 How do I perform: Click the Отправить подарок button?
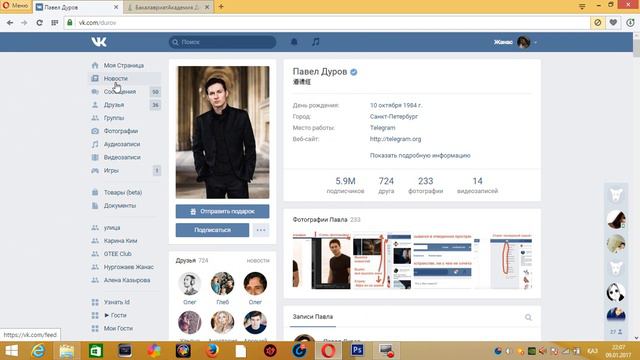[x=222, y=211]
